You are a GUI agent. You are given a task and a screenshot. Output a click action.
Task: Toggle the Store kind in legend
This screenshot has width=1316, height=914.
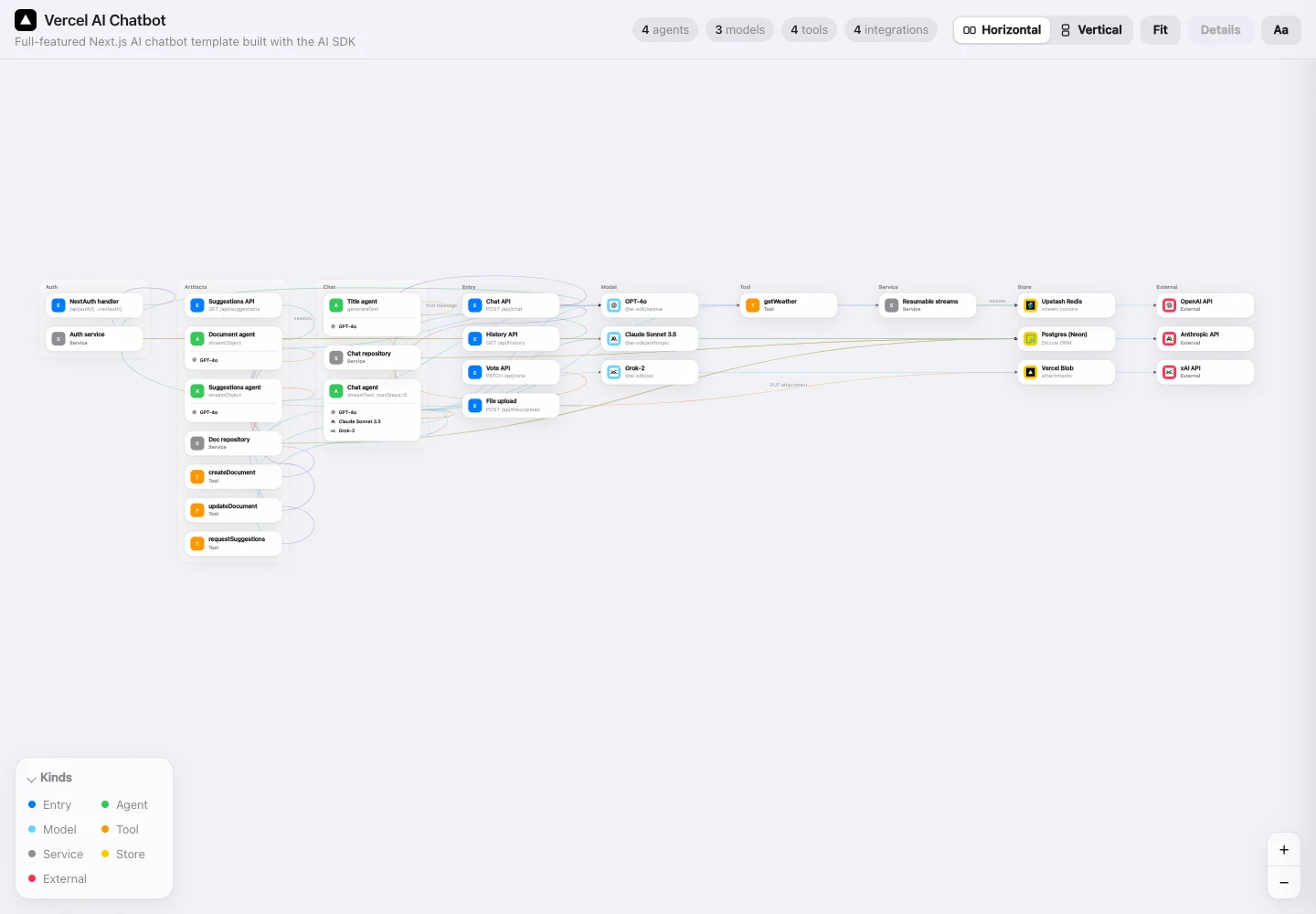point(123,854)
